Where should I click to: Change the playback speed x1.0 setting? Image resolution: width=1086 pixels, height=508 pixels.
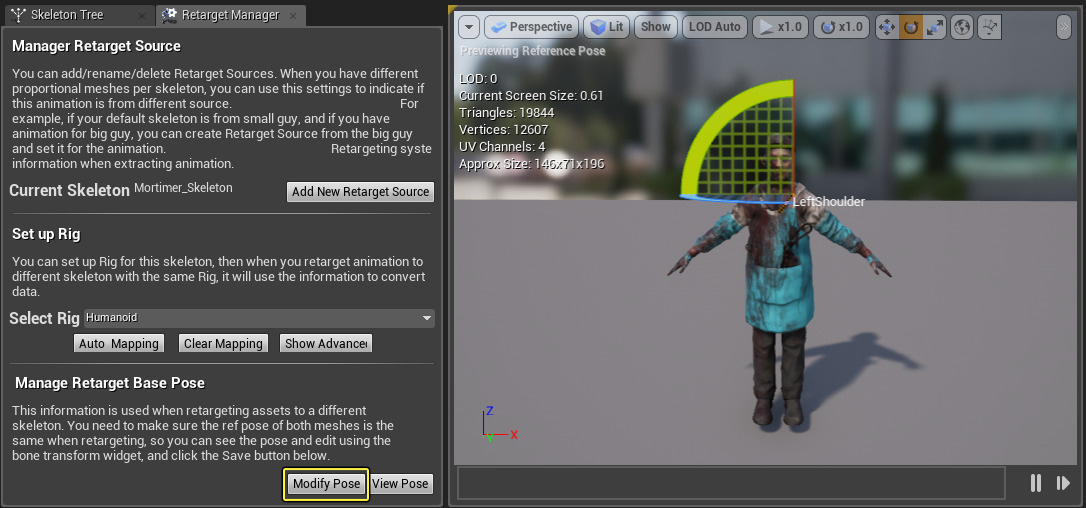coord(780,27)
